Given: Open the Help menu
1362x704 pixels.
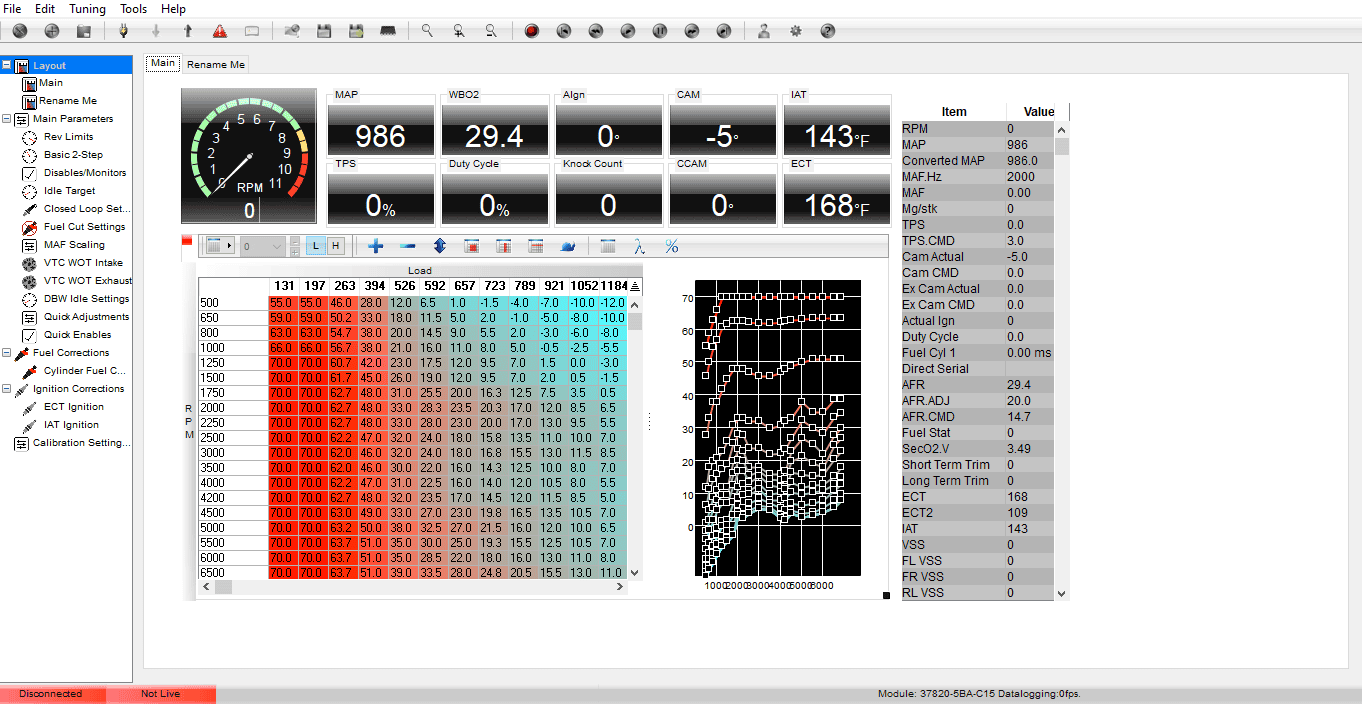Looking at the screenshot, I should tap(173, 8).
